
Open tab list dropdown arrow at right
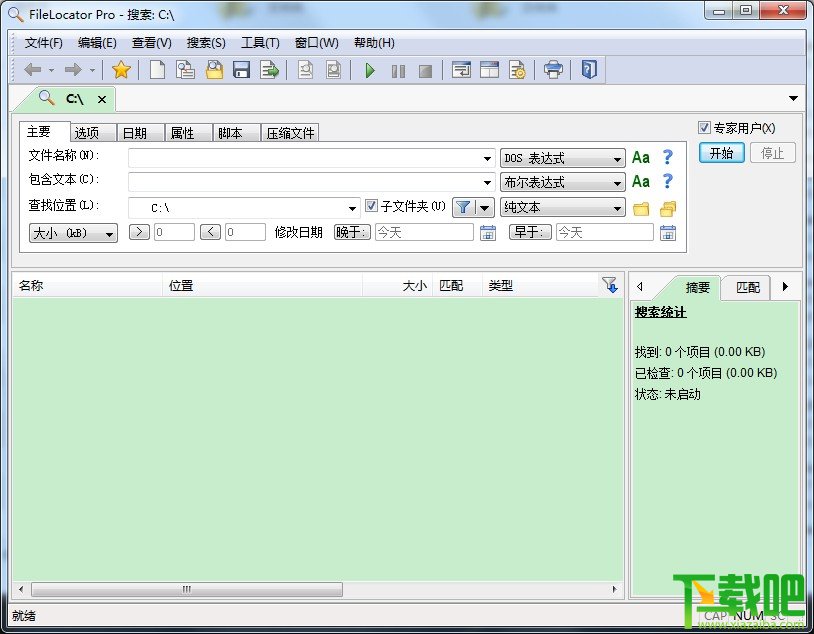[x=793, y=98]
